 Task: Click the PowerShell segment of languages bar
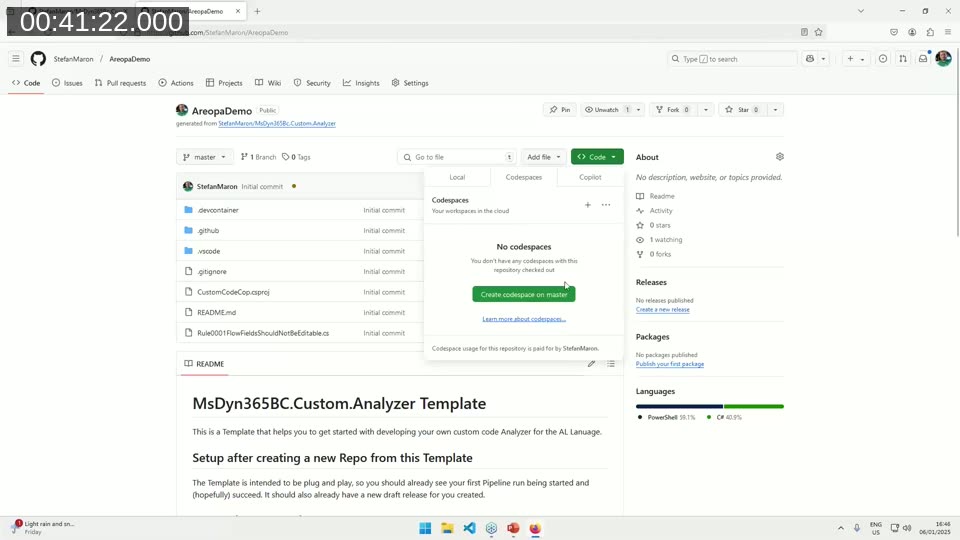[x=679, y=407]
